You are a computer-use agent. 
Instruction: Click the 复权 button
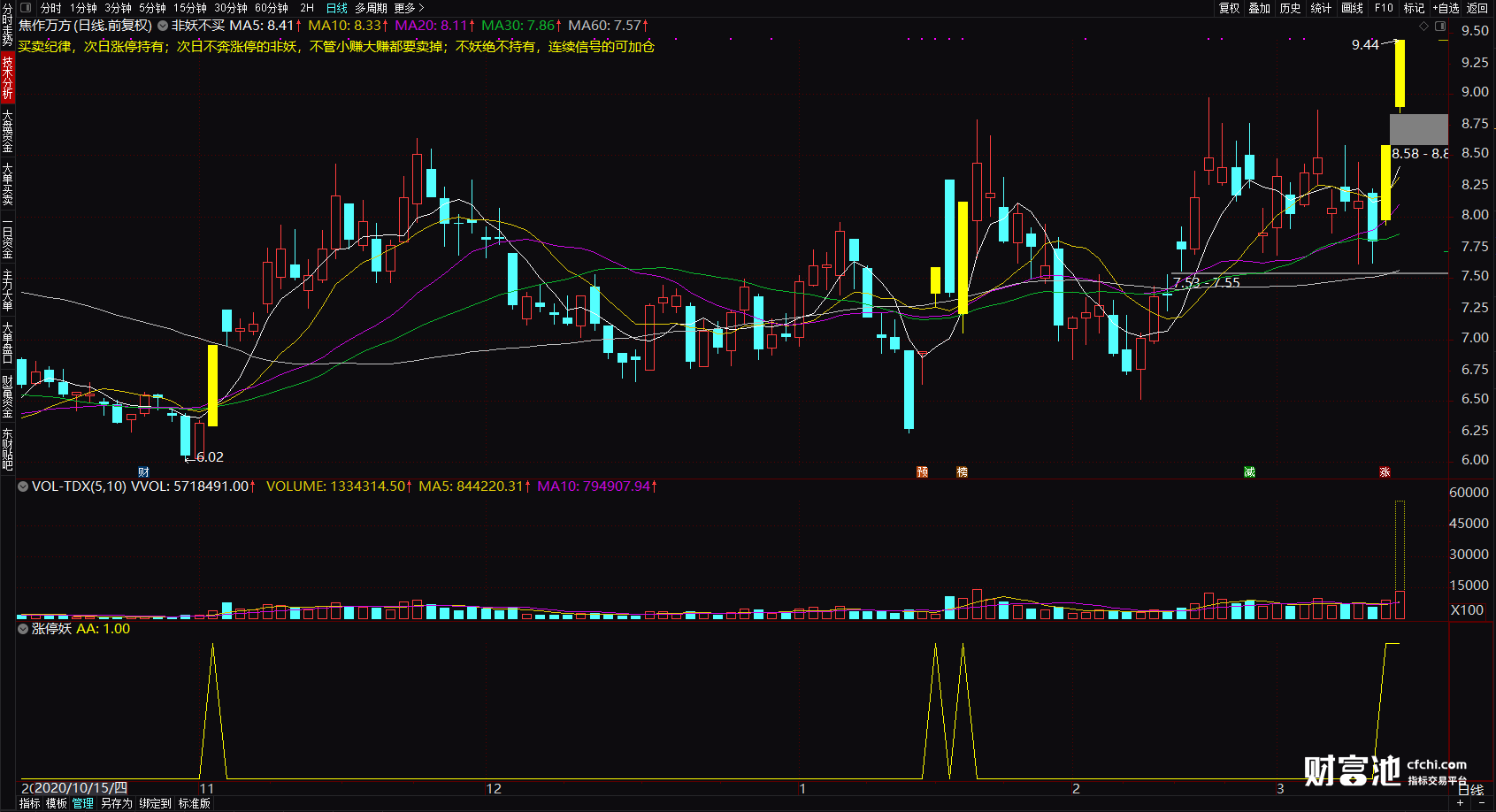click(1230, 8)
